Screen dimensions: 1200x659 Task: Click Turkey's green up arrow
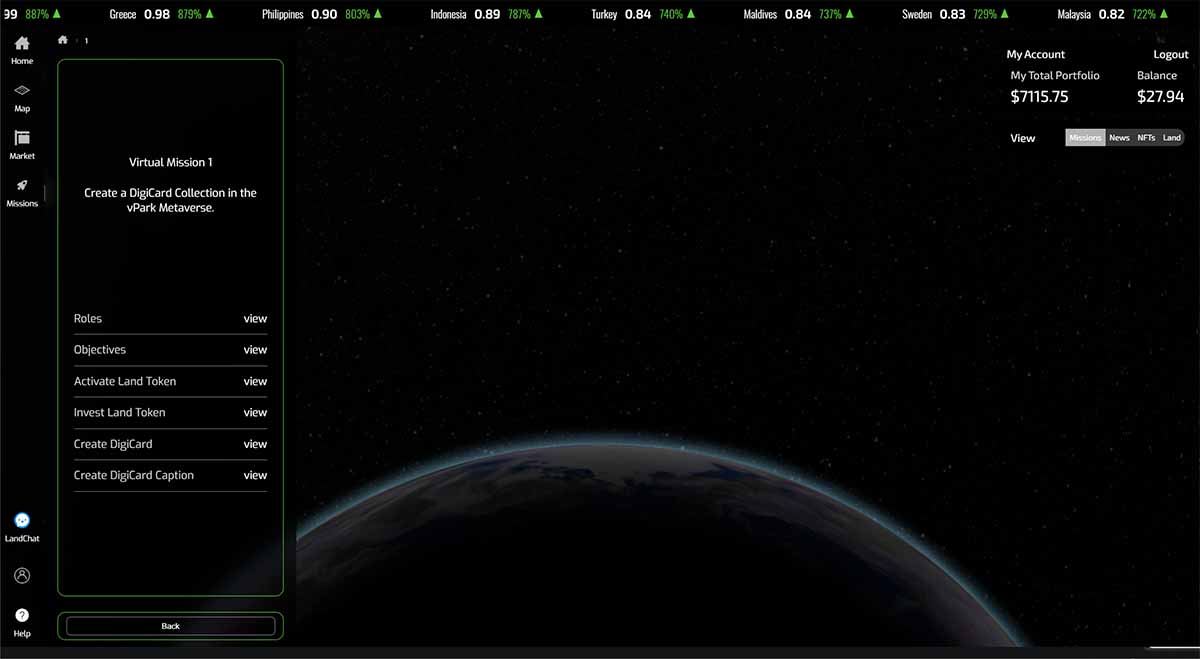click(x=692, y=14)
